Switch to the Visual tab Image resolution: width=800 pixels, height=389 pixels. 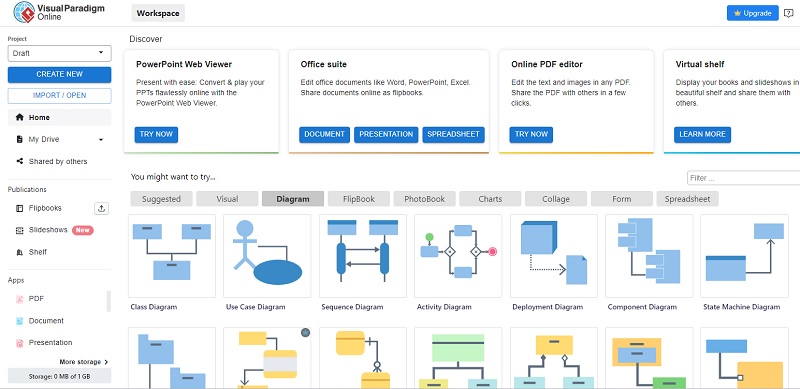click(227, 199)
